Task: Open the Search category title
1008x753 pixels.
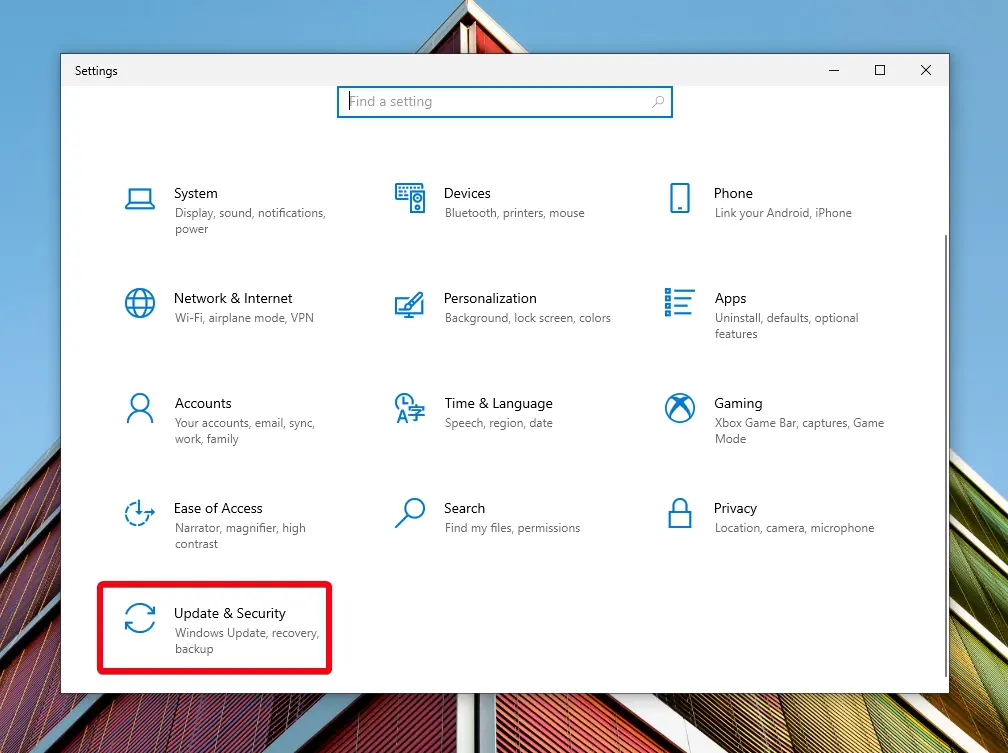Action: [x=464, y=508]
